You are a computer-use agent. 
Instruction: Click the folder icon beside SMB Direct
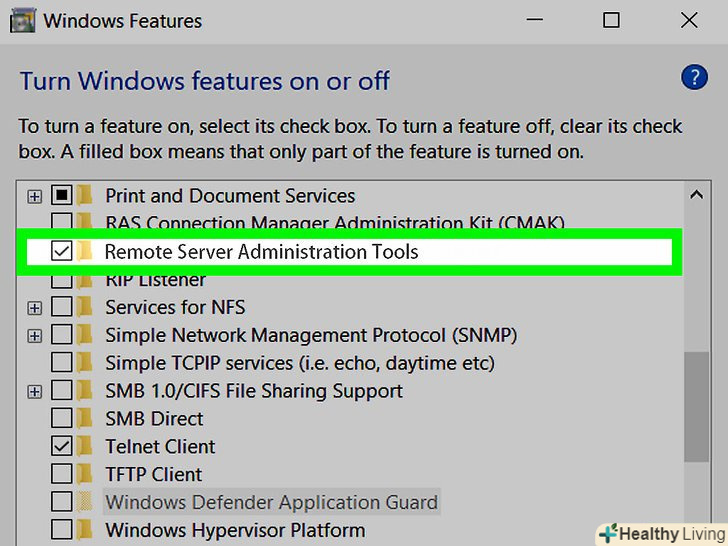coord(86,418)
